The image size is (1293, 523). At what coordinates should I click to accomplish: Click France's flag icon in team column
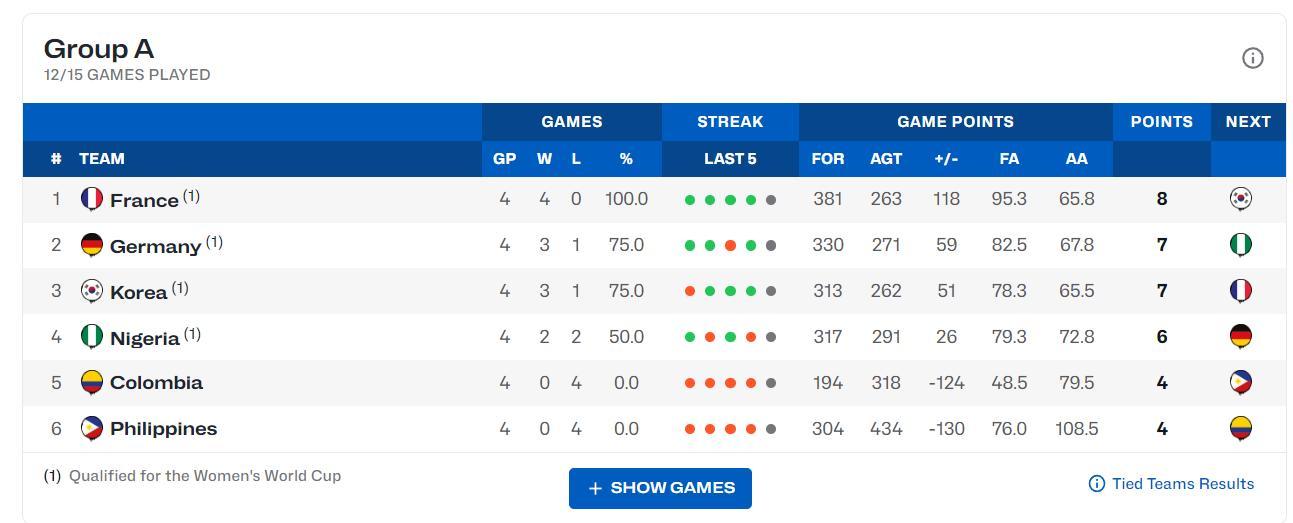[91, 199]
